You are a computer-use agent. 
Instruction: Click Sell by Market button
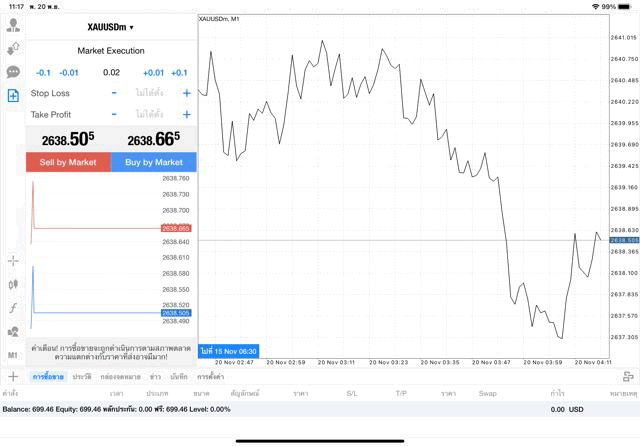(x=68, y=162)
